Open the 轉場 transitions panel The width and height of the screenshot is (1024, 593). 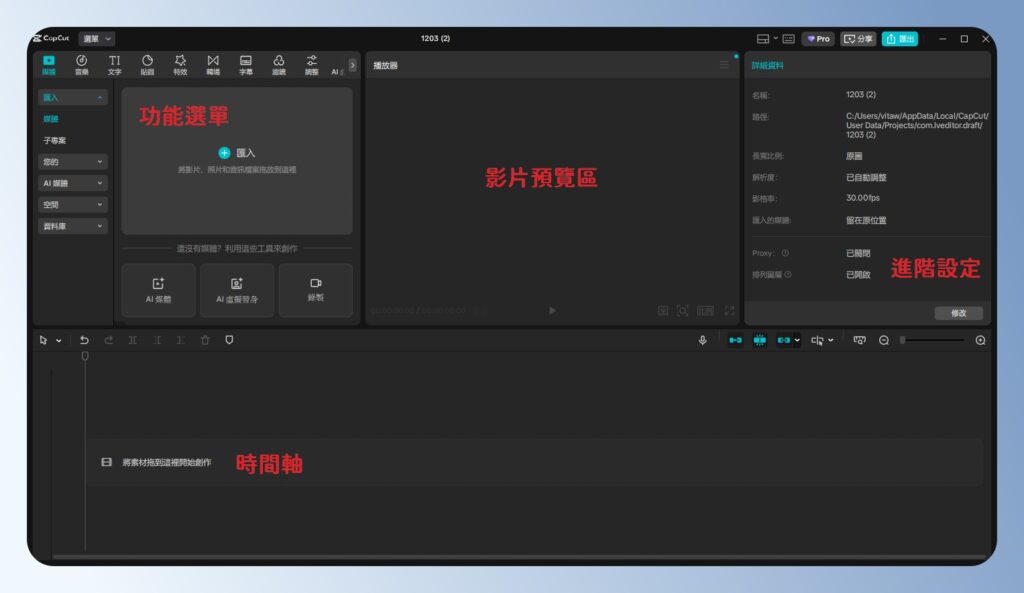point(212,65)
